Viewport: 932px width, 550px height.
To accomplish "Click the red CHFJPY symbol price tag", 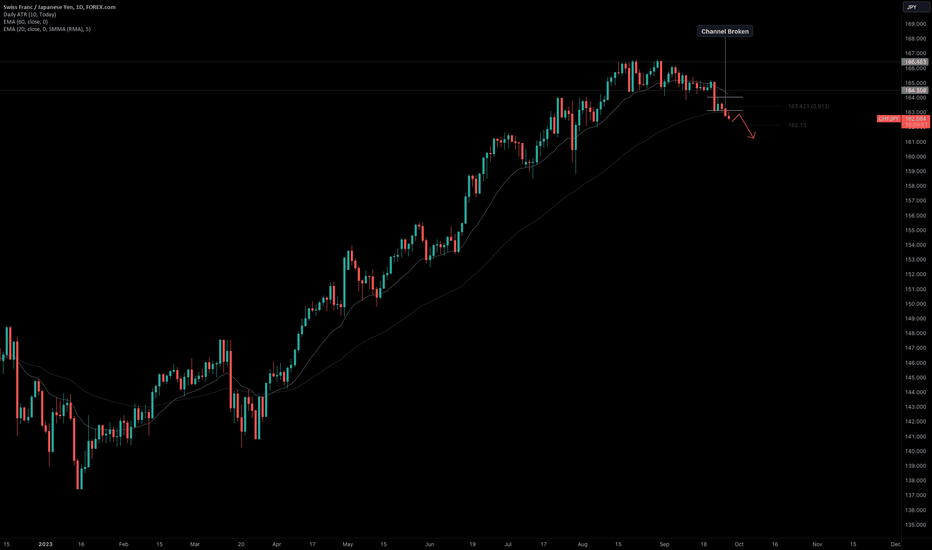I will [x=889, y=119].
